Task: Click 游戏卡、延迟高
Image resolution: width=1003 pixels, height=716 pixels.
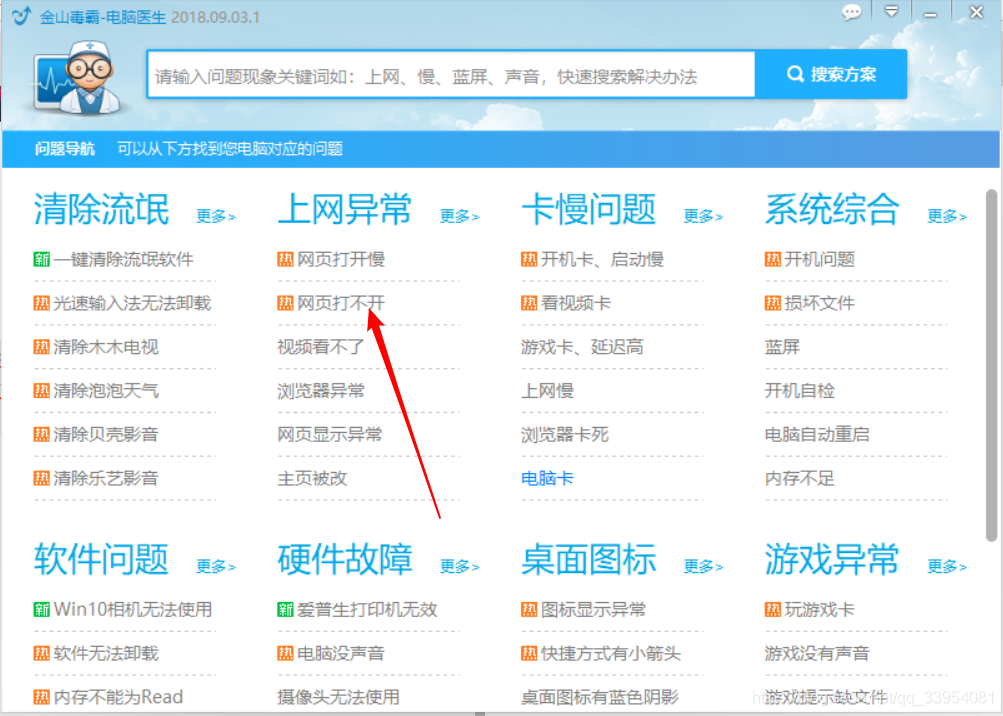Action: pos(582,347)
